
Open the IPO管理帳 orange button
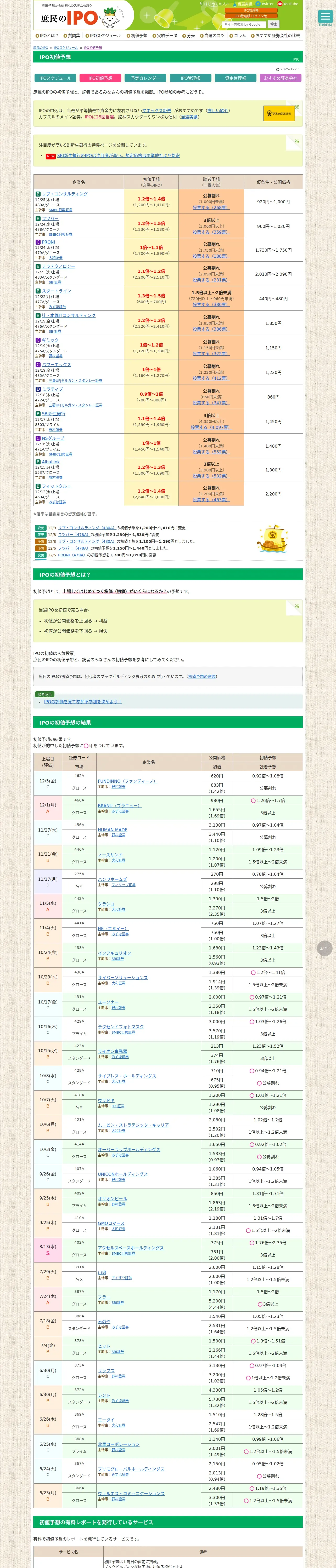point(251,10)
